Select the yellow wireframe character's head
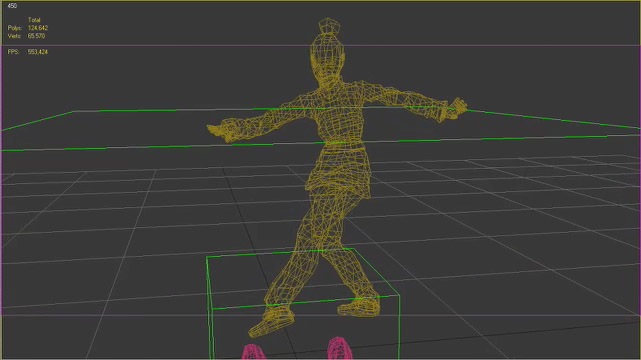Screen dimensions: 641x360 (327, 60)
